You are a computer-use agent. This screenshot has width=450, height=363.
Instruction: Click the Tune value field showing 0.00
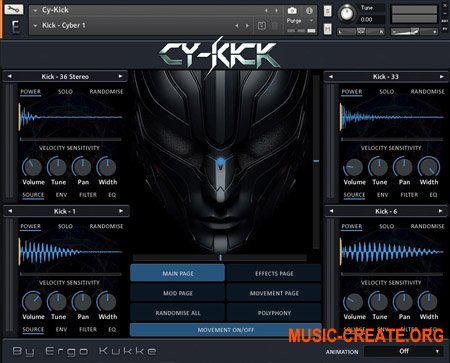click(371, 20)
